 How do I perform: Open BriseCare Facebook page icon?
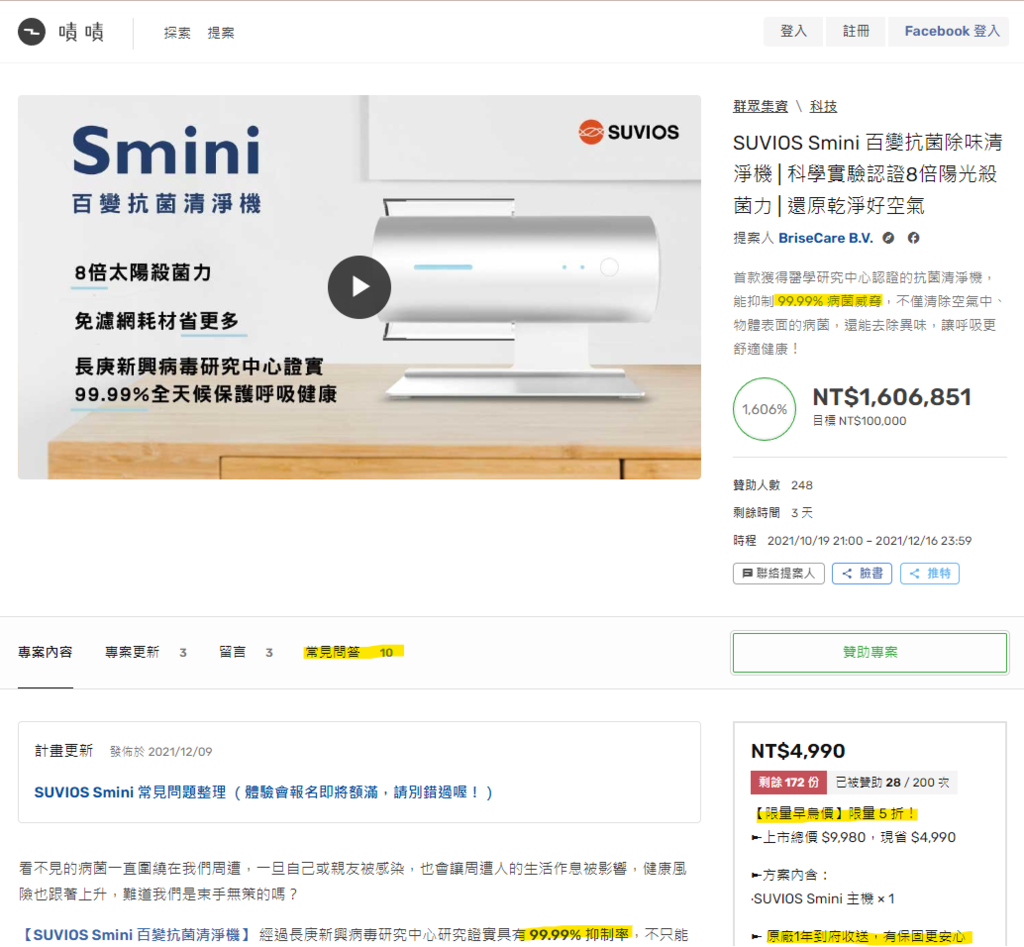(914, 238)
